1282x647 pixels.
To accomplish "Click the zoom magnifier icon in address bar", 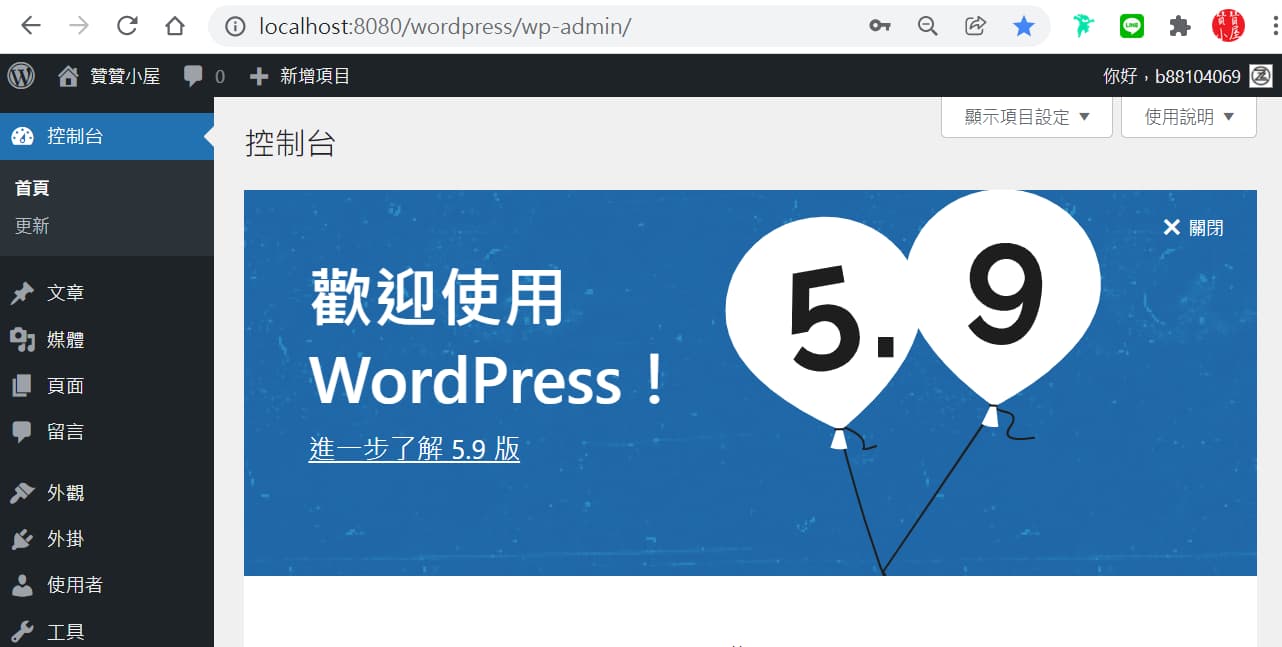I will pyautogui.click(x=928, y=27).
